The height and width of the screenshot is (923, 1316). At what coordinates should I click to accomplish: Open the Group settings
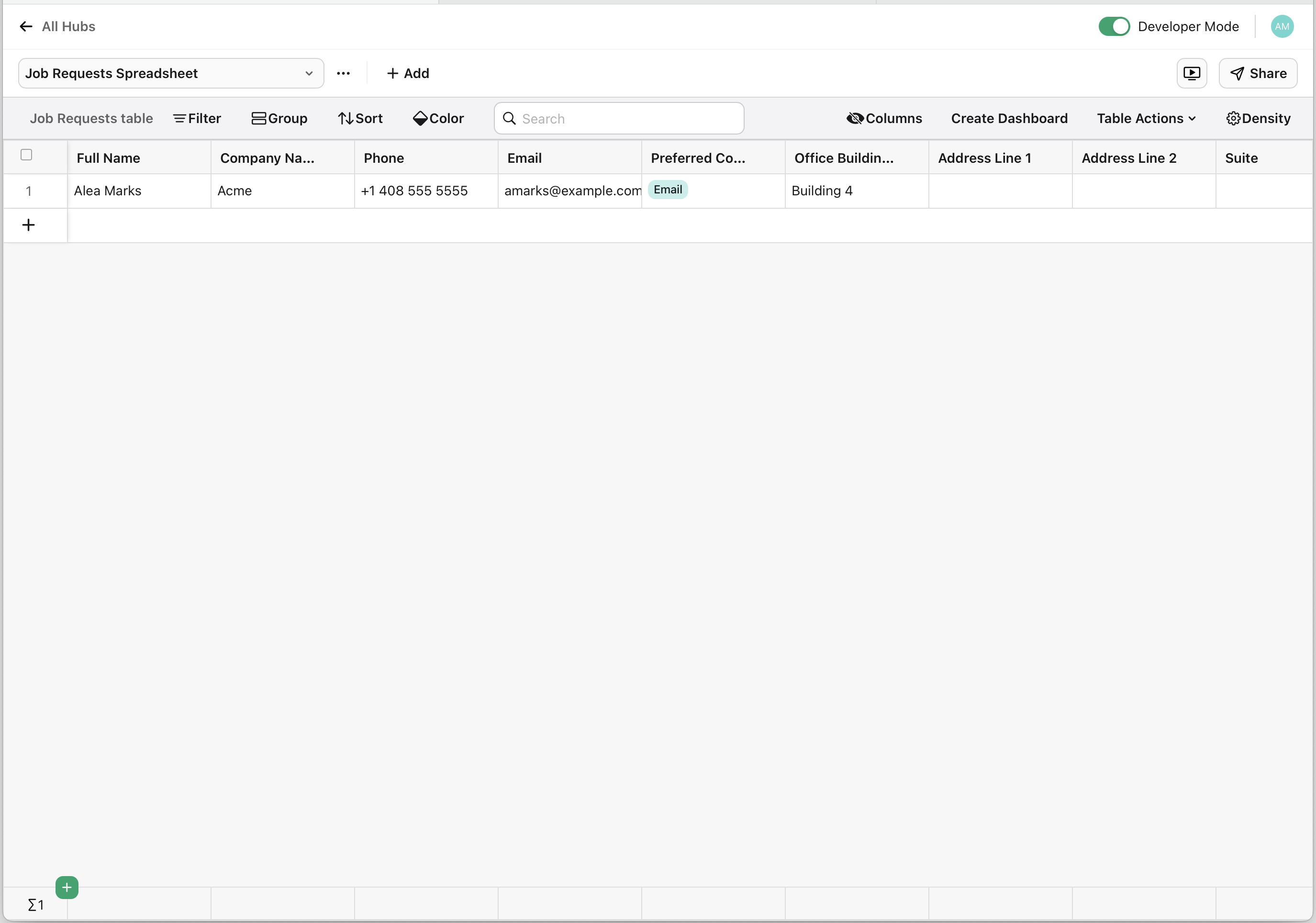click(x=279, y=118)
